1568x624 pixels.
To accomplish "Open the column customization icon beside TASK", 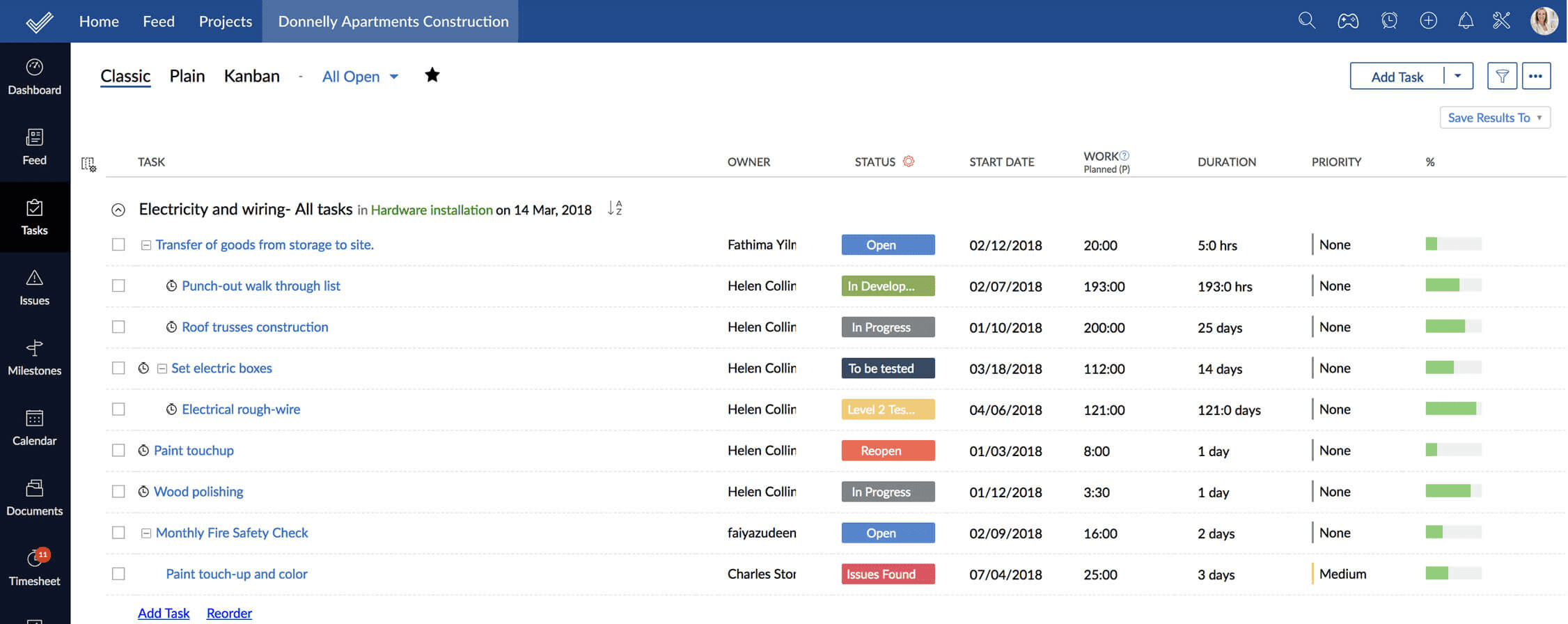I will (x=88, y=164).
